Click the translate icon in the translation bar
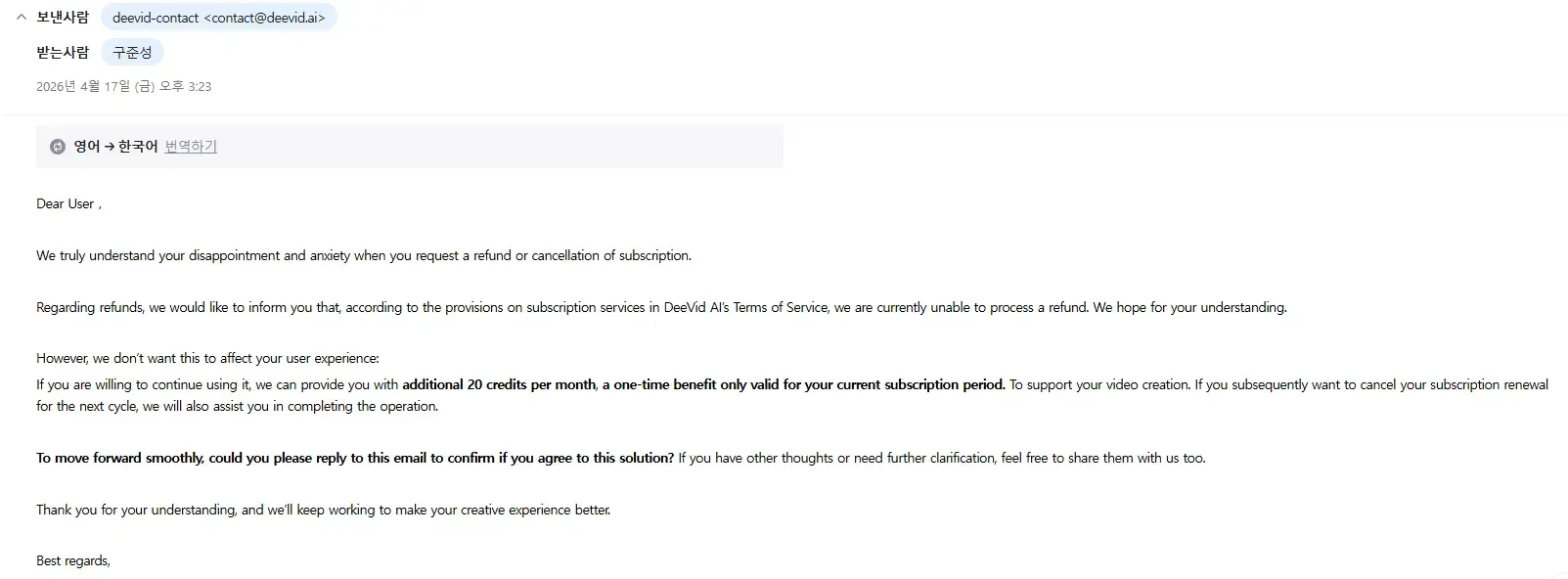 [58, 147]
